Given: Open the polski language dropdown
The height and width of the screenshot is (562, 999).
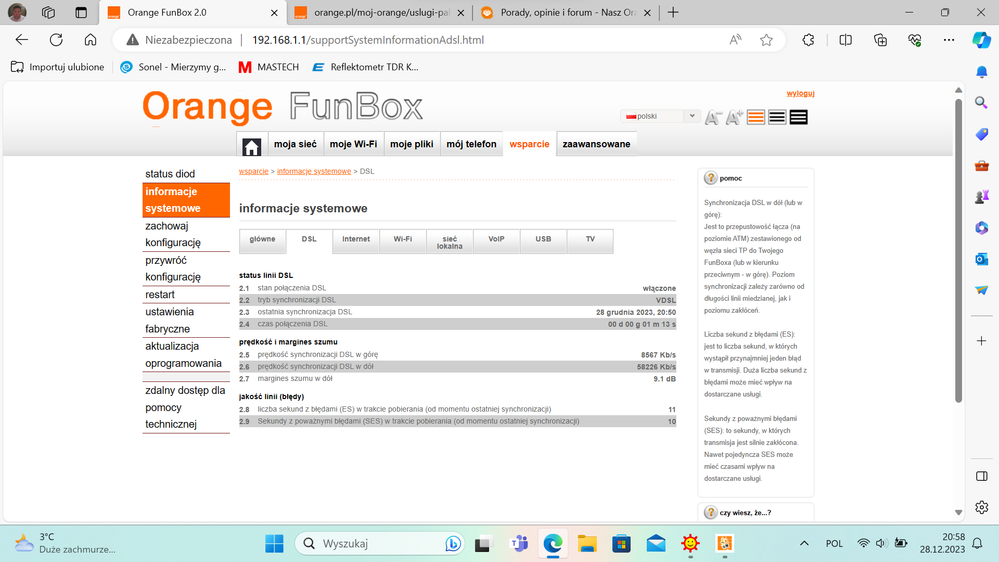Looking at the screenshot, I should click(660, 116).
